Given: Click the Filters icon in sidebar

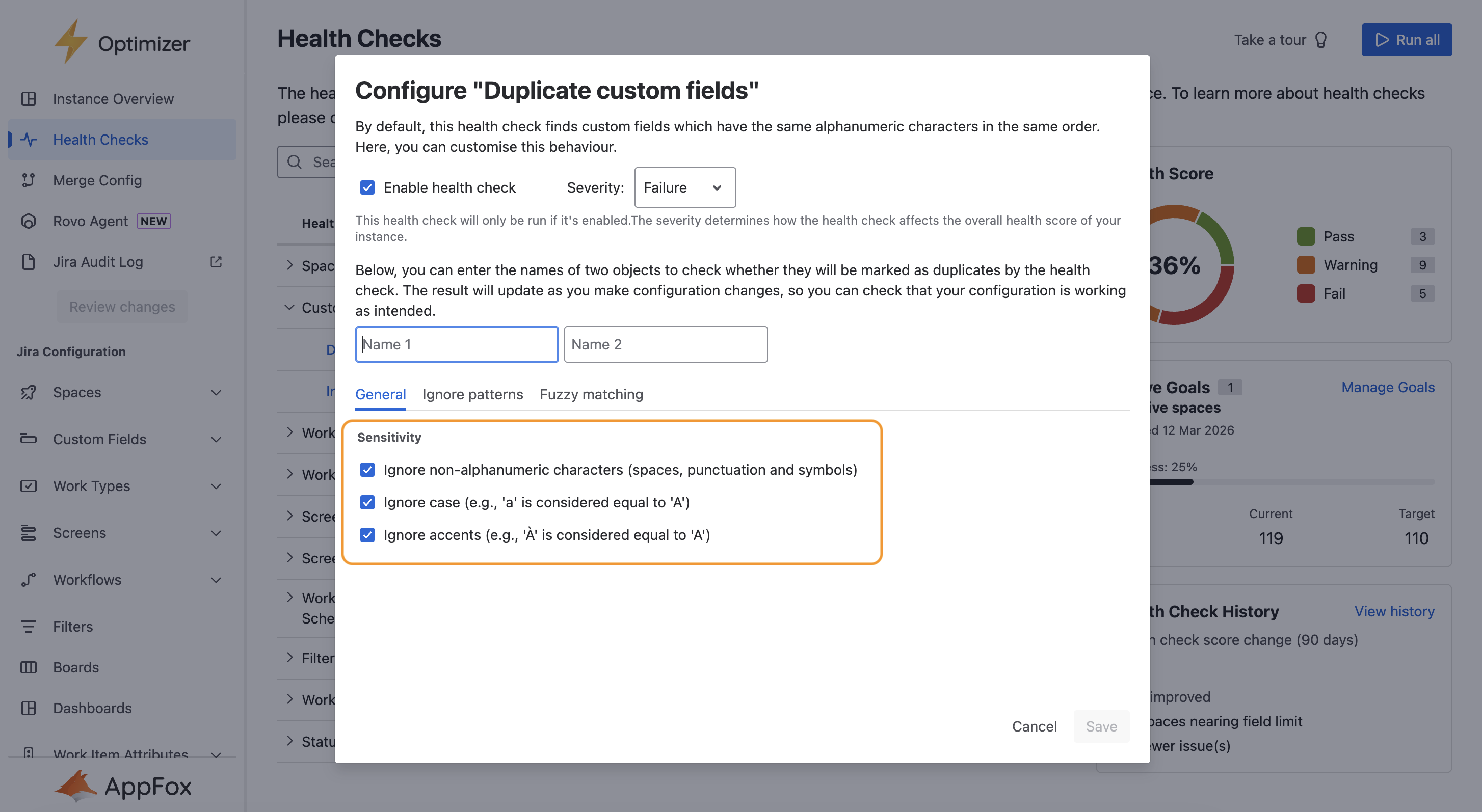Looking at the screenshot, I should (x=28, y=626).
